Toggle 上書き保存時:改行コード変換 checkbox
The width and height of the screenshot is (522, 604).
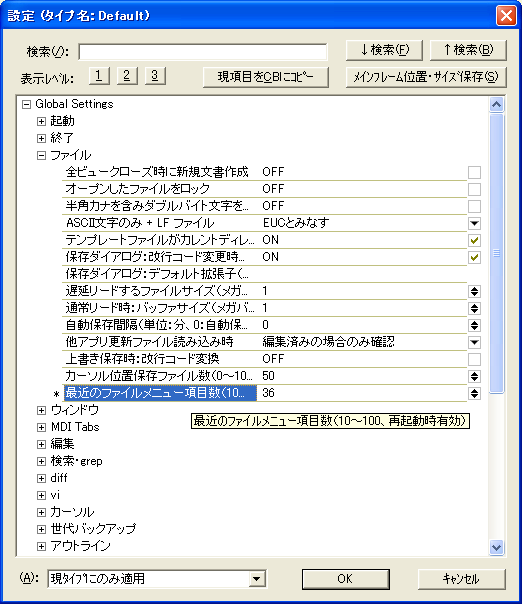click(x=474, y=359)
